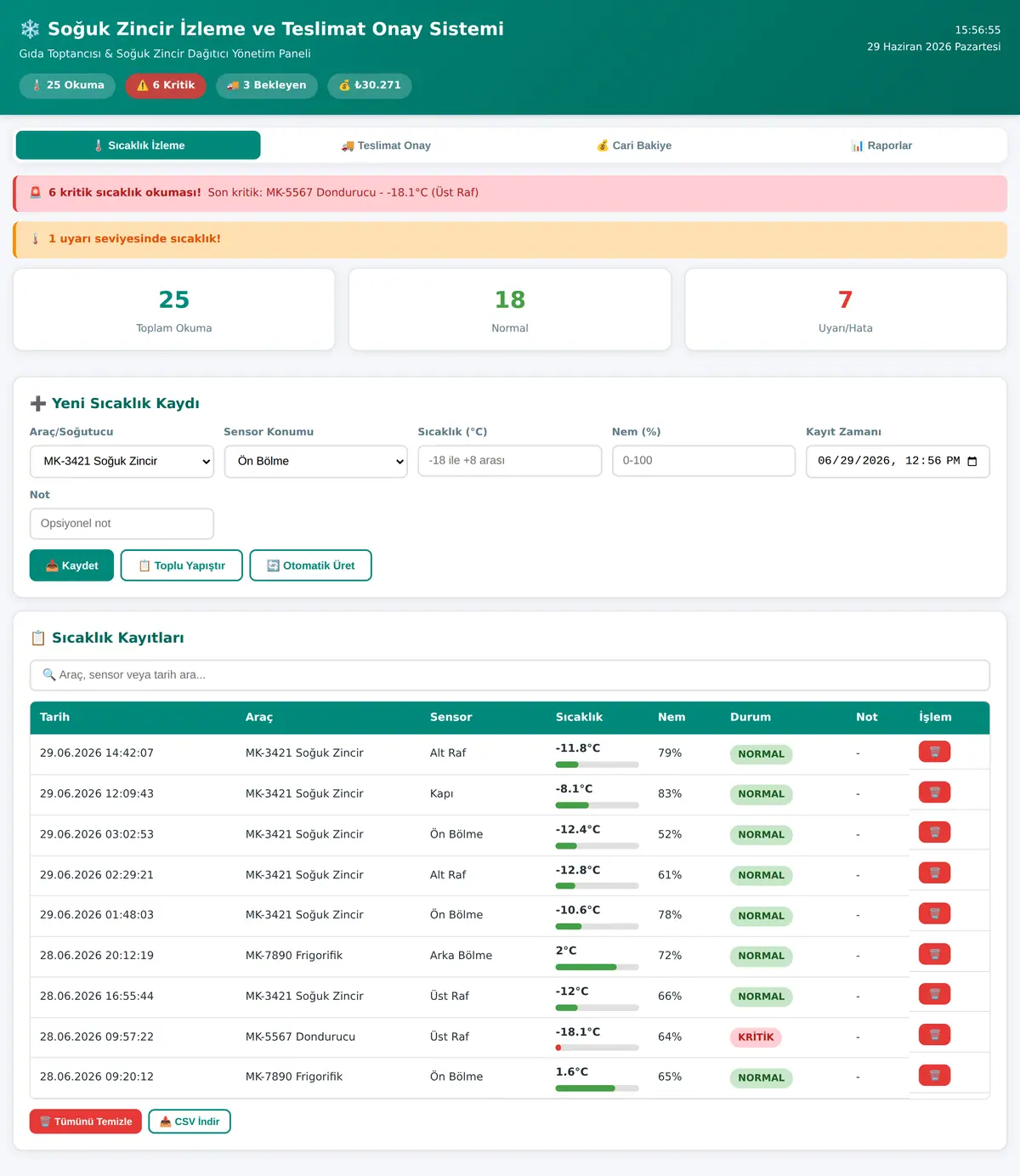Download records with CSV İndir

point(190,1122)
